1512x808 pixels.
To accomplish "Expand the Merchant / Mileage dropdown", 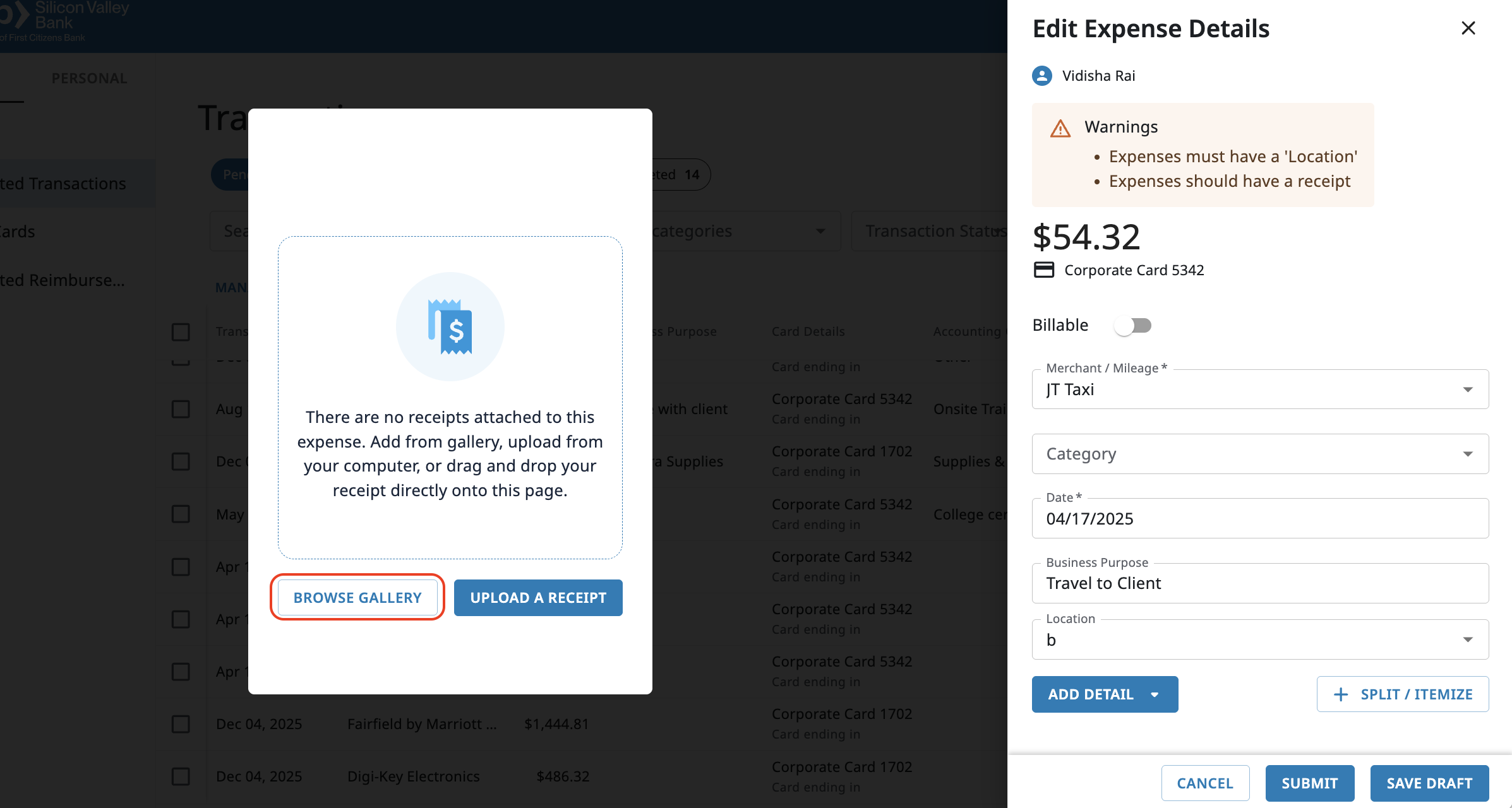I will click(x=1467, y=389).
